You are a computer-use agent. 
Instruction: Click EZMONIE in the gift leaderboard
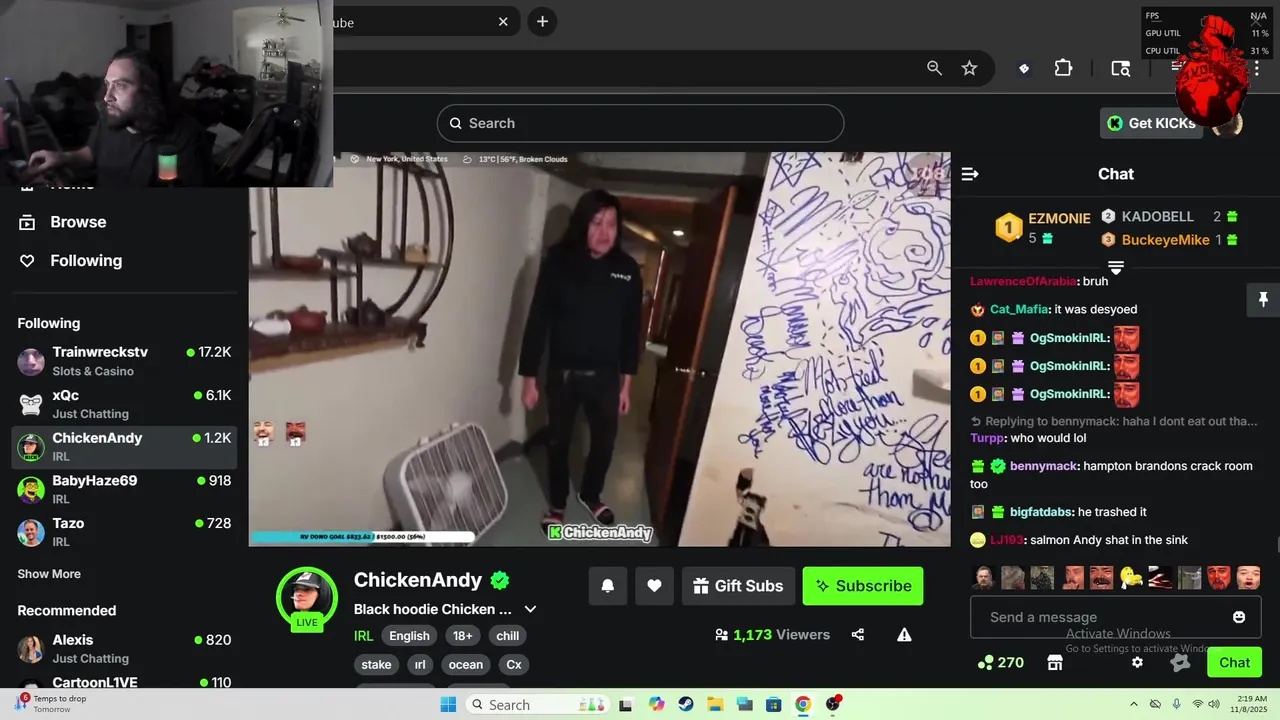click(x=1059, y=218)
